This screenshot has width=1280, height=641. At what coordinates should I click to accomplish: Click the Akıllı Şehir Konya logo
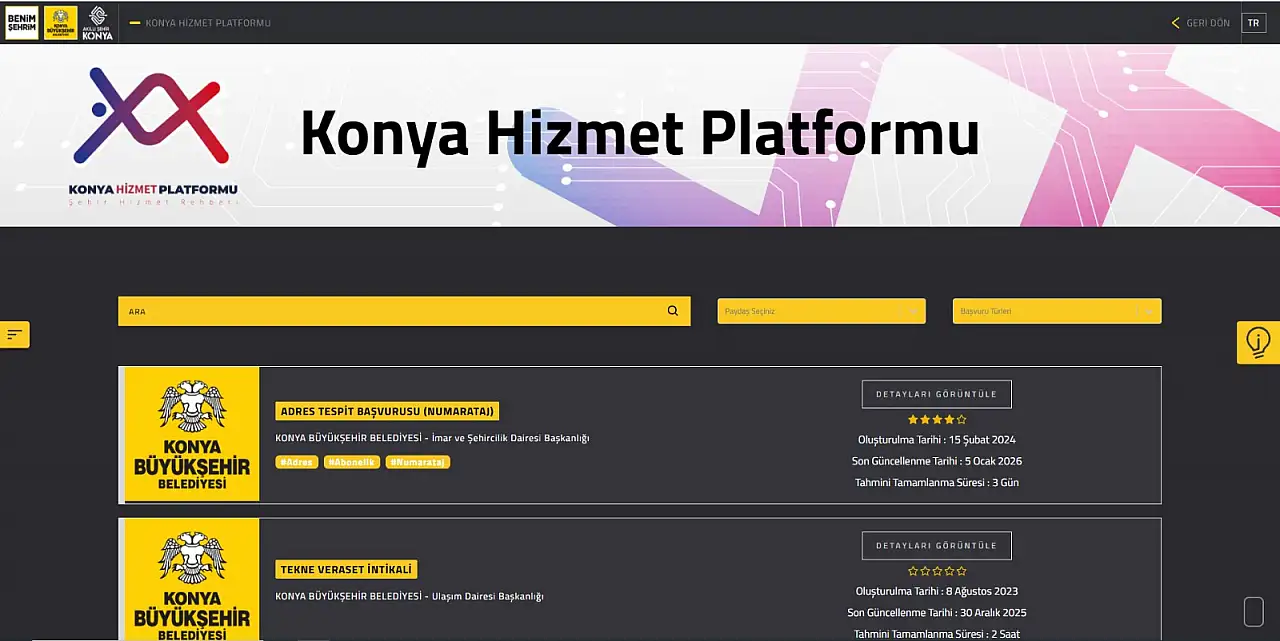click(x=97, y=22)
